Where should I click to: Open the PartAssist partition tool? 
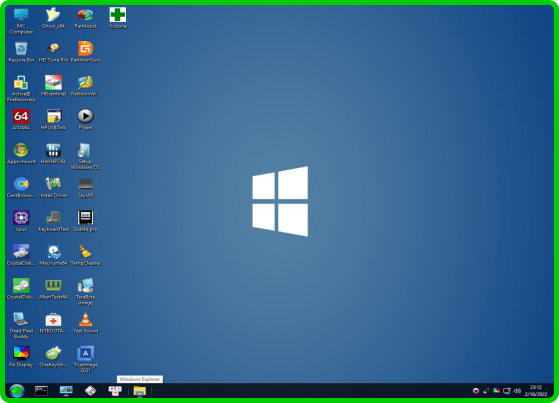tap(85, 18)
